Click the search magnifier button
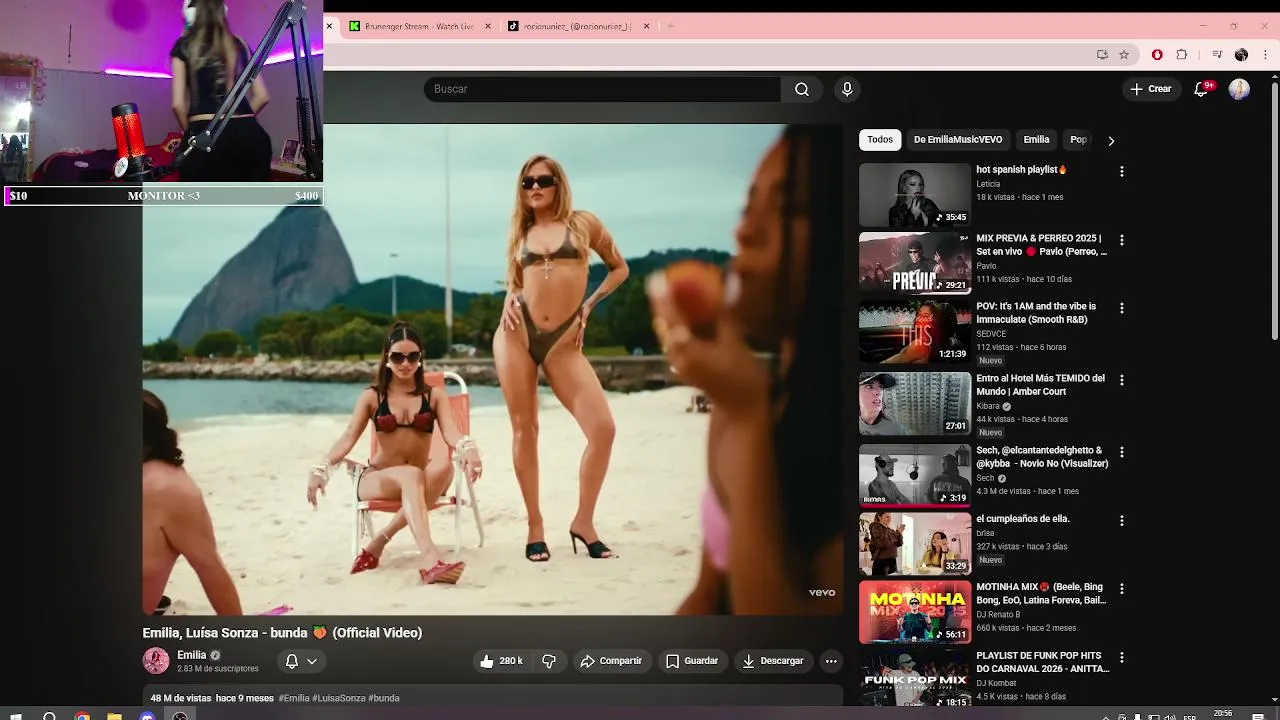The image size is (1280, 720). 802,89
